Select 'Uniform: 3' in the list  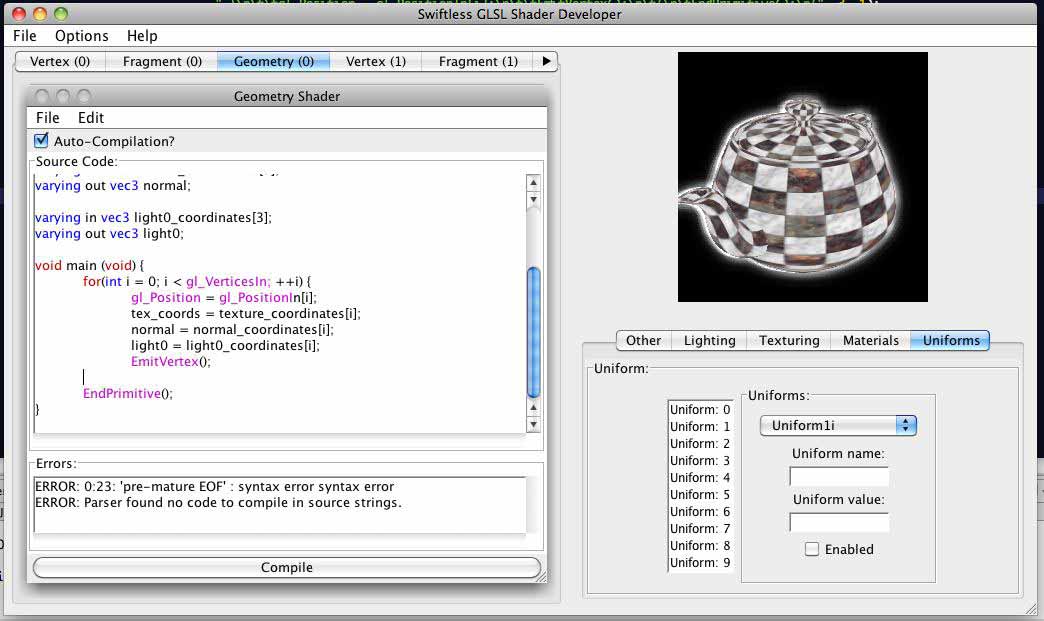(700, 461)
